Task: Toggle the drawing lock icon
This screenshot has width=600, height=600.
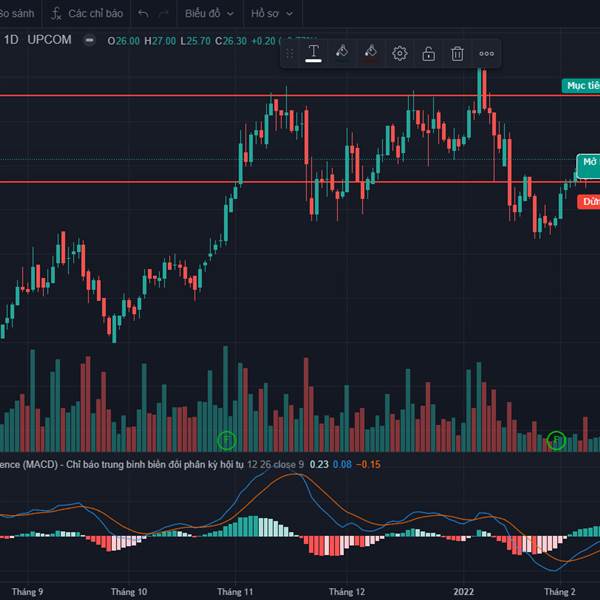Action: click(x=428, y=54)
